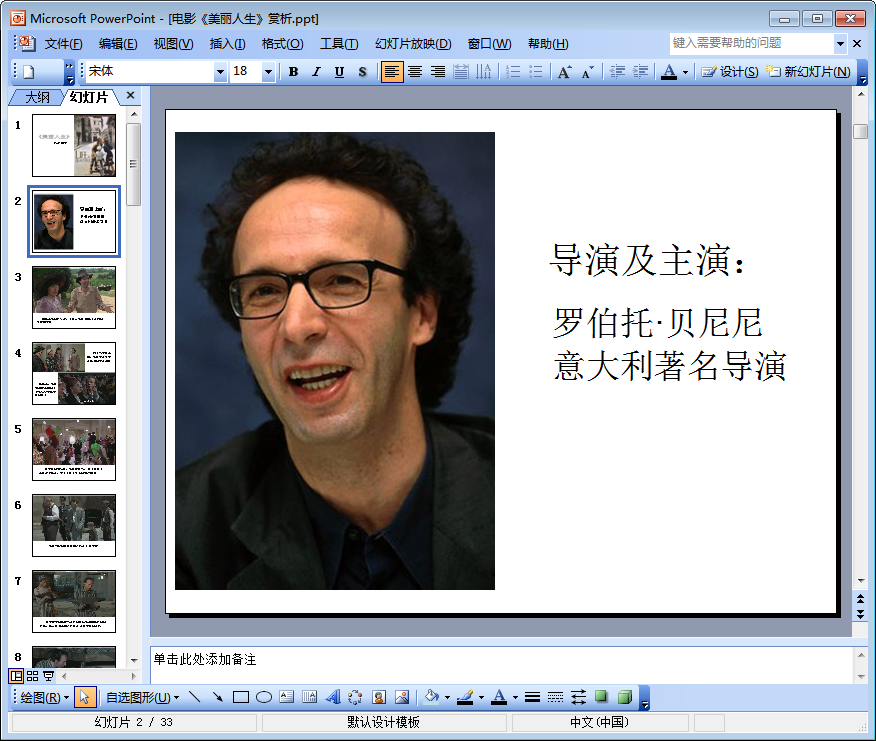The width and height of the screenshot is (876, 741).
Task: Click the Increase Indent icon
Action: [x=640, y=72]
